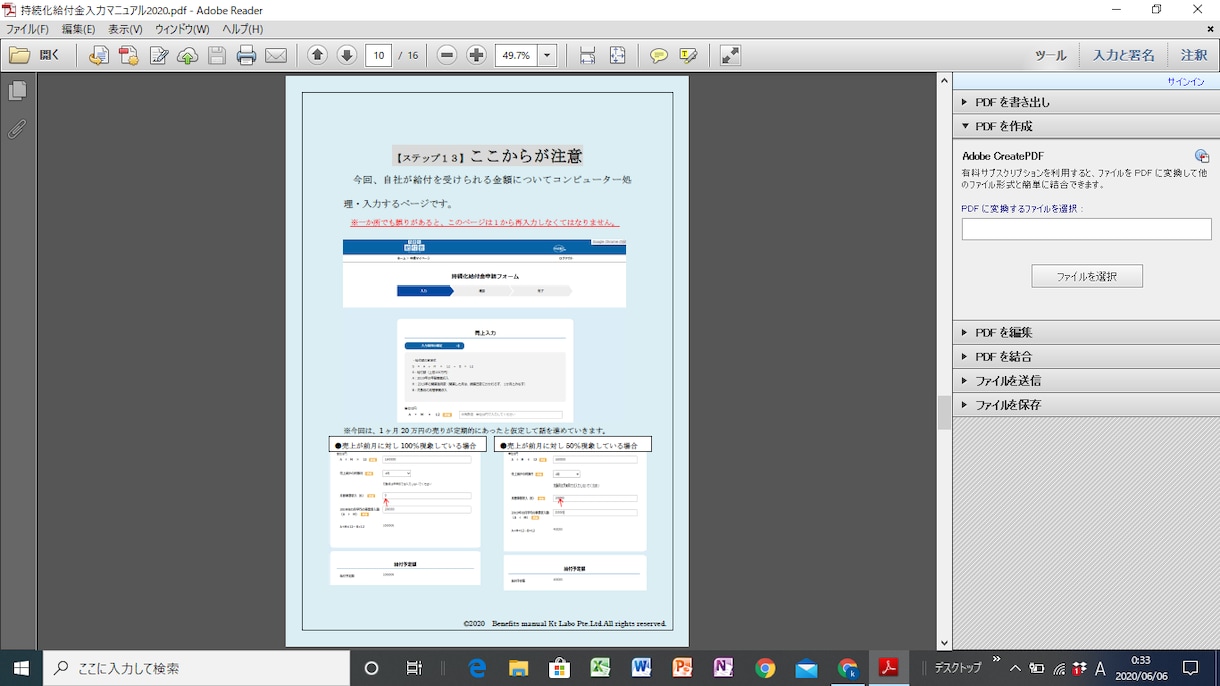
Task: Click the fit width scrolling icon
Action: point(588,56)
